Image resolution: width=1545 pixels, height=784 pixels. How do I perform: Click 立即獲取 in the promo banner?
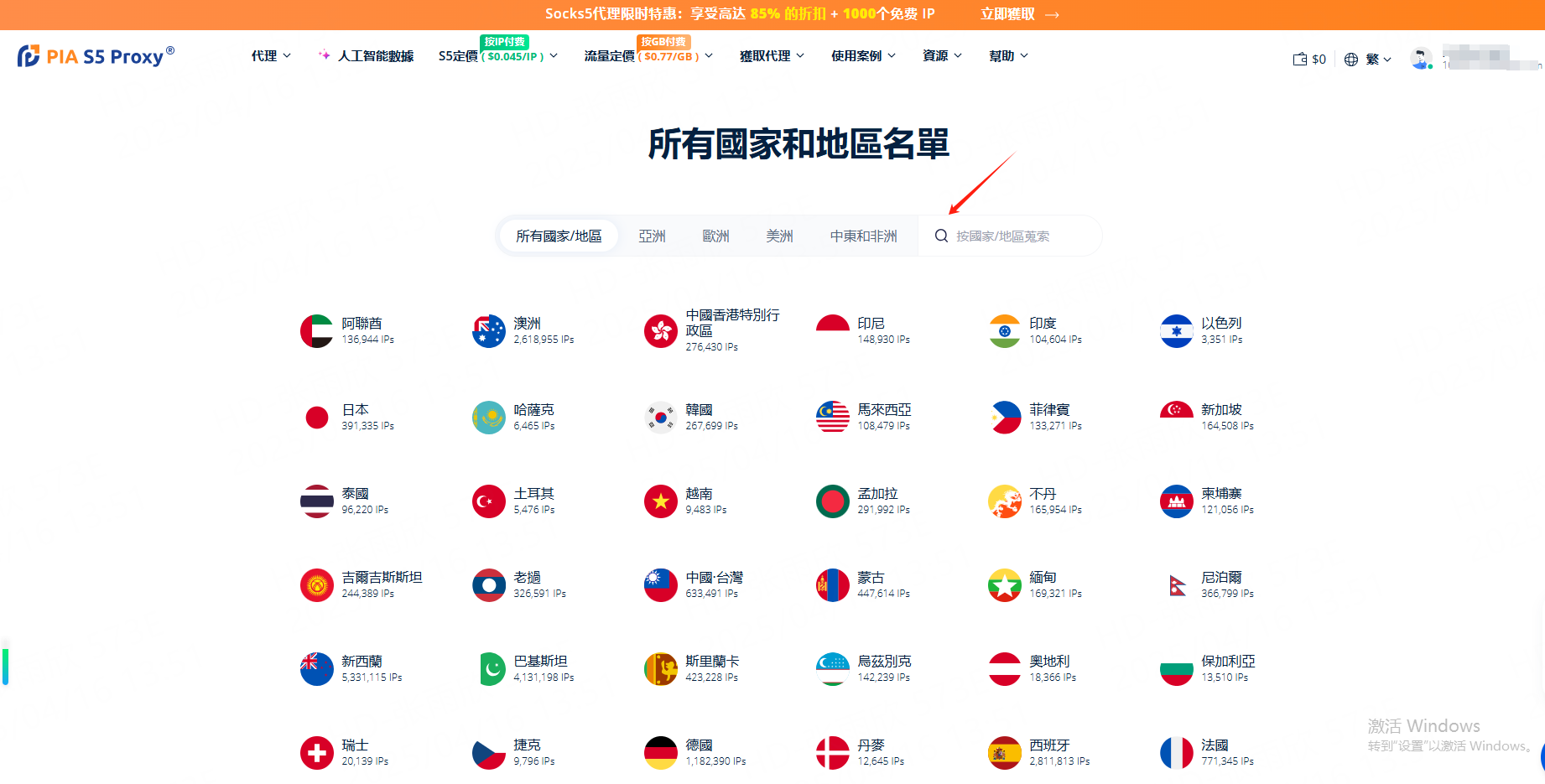point(1019,14)
